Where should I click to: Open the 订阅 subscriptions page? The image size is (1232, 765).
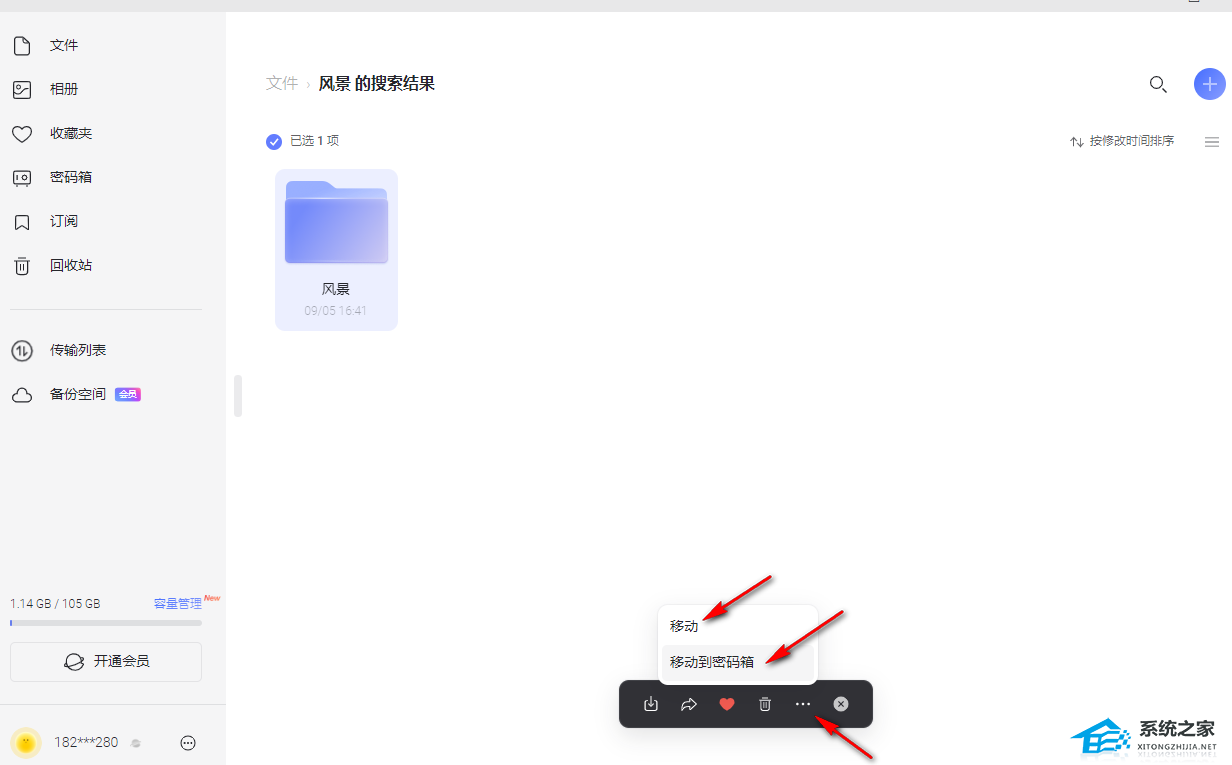(64, 221)
